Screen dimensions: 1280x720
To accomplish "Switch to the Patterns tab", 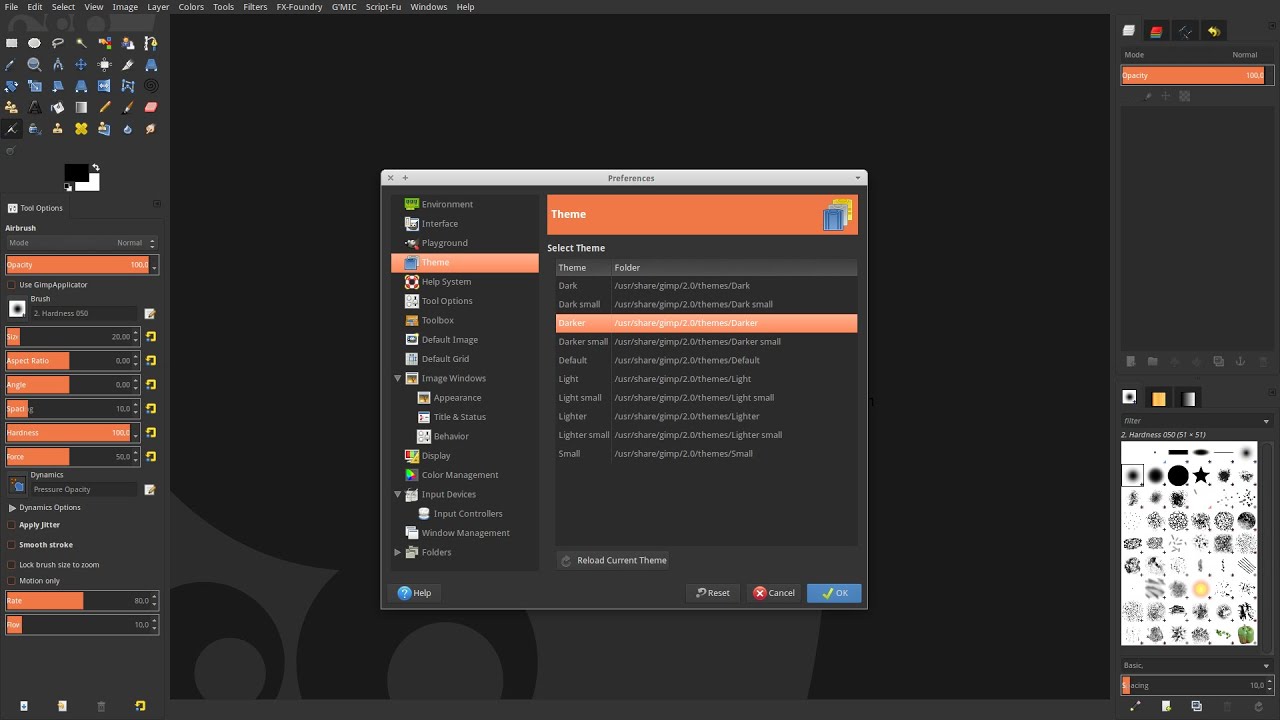I will pyautogui.click(x=1158, y=399).
